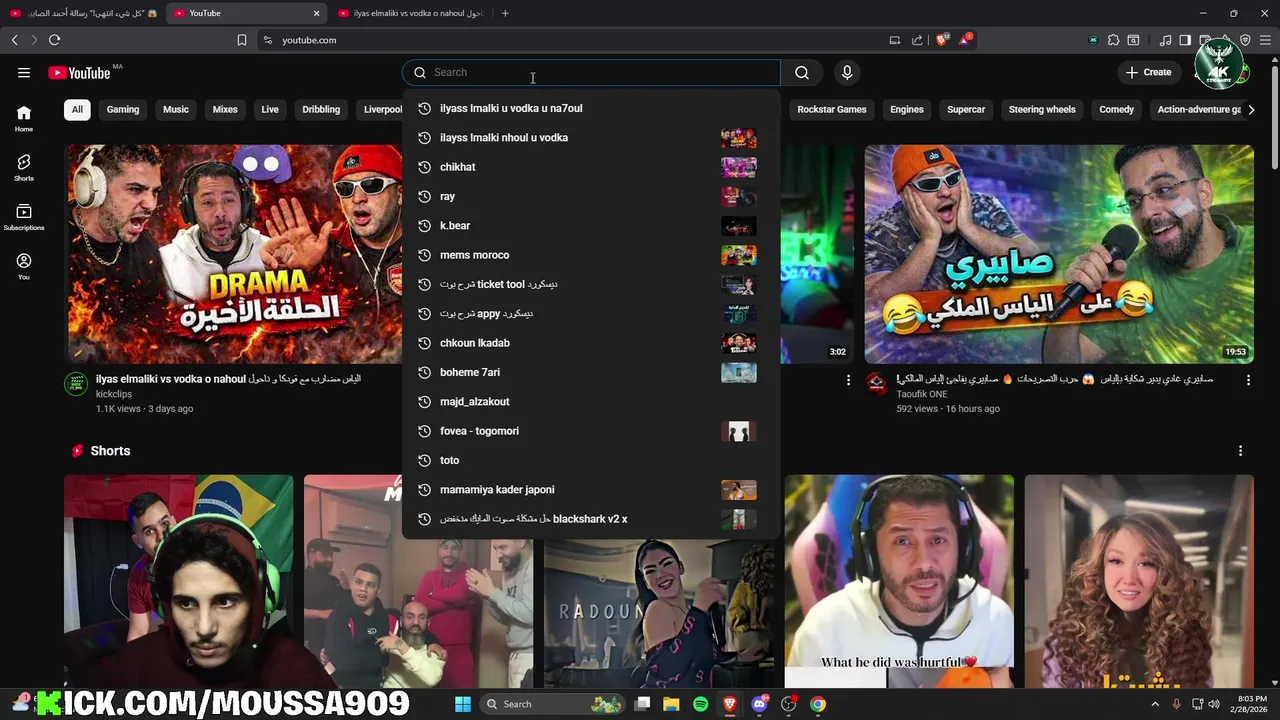Select the Dribbling filter chip

tap(321, 109)
